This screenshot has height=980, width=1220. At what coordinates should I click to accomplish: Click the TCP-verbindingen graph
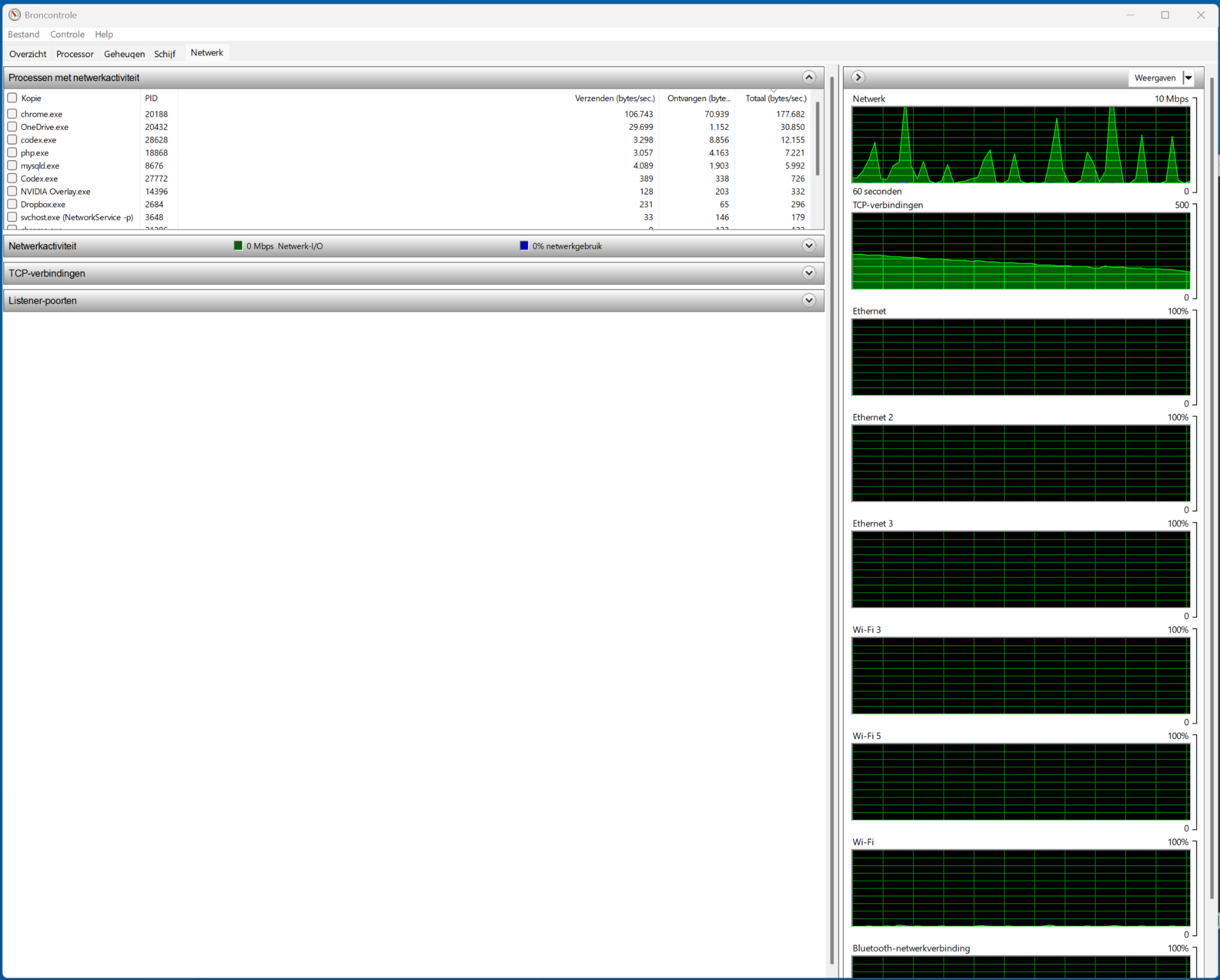click(x=1021, y=251)
